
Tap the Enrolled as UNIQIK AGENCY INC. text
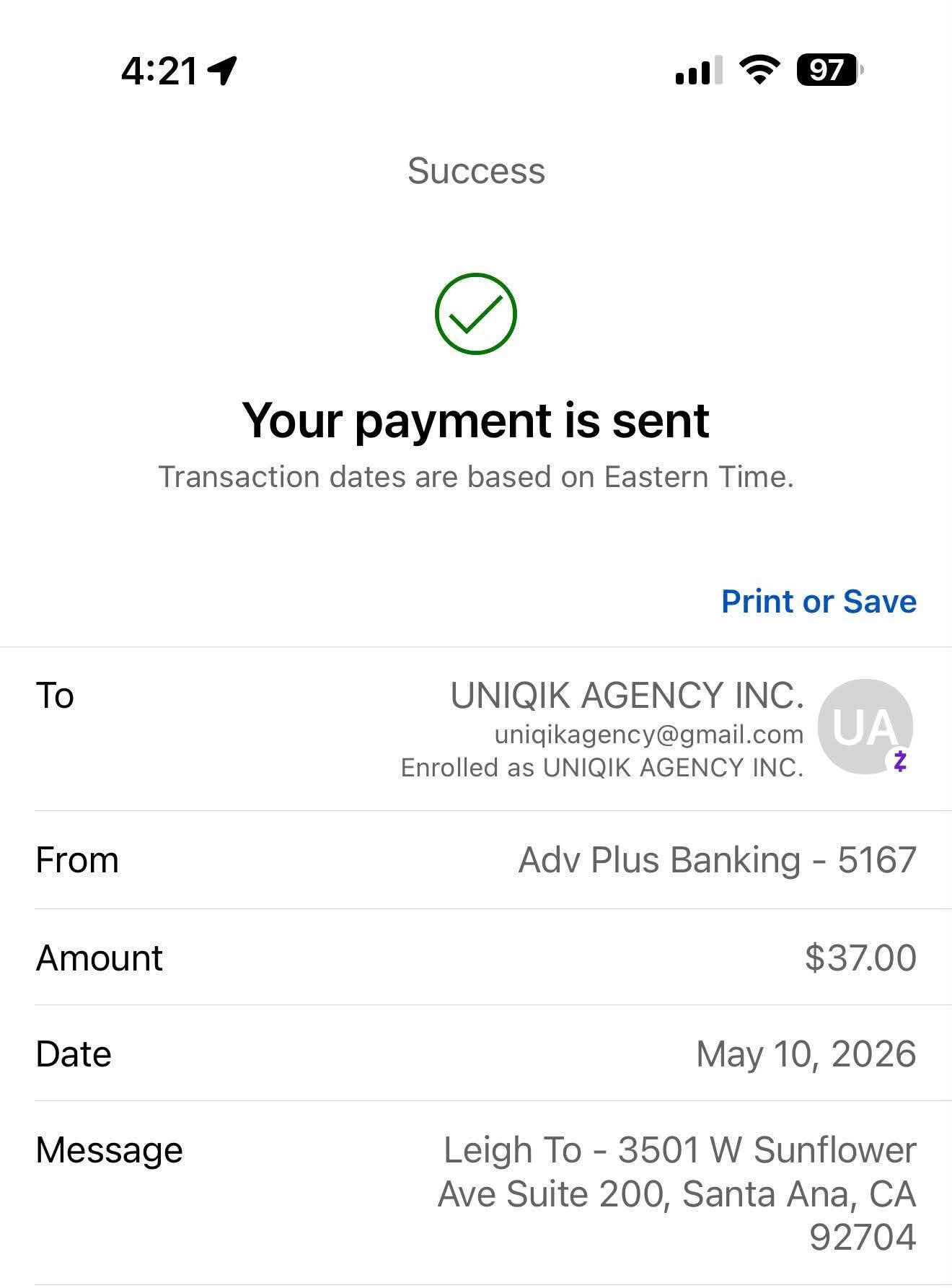(602, 768)
